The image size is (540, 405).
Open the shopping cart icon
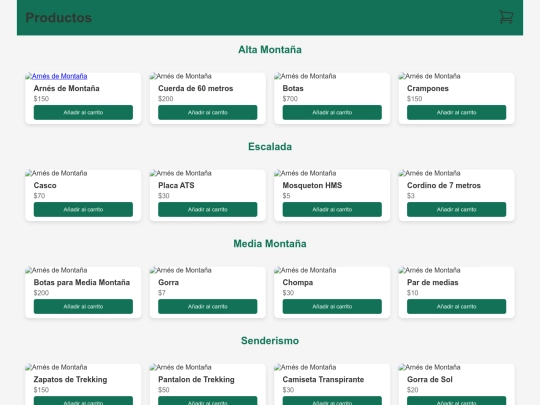point(506,17)
